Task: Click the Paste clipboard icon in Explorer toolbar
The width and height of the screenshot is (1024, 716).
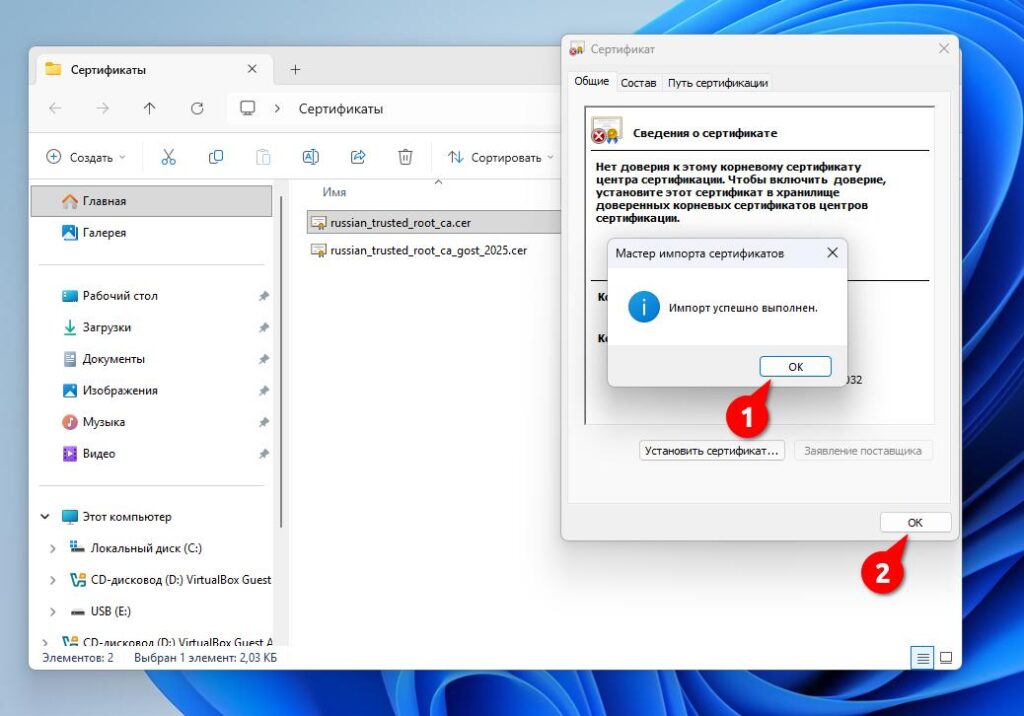Action: click(263, 157)
